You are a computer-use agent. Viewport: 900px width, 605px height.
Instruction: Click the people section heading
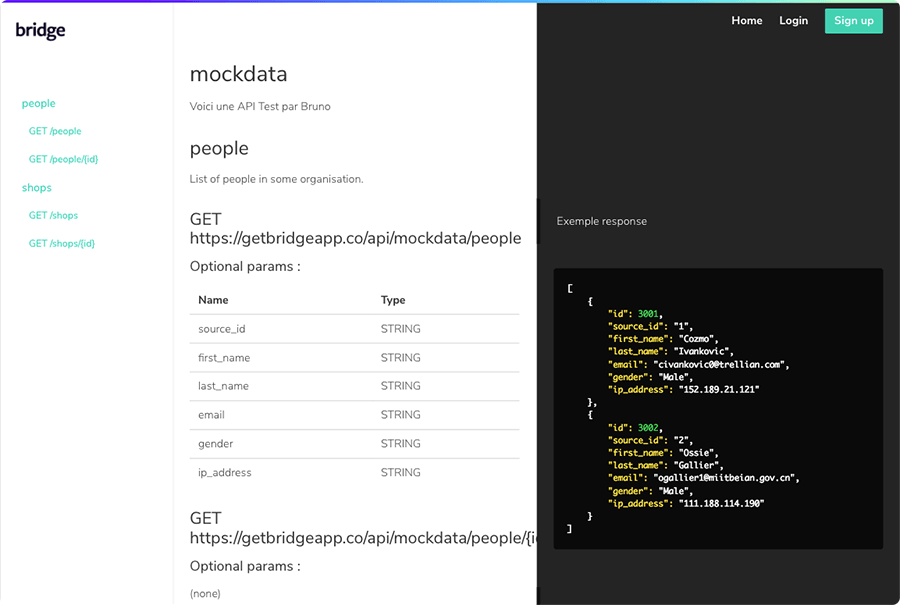[219, 149]
